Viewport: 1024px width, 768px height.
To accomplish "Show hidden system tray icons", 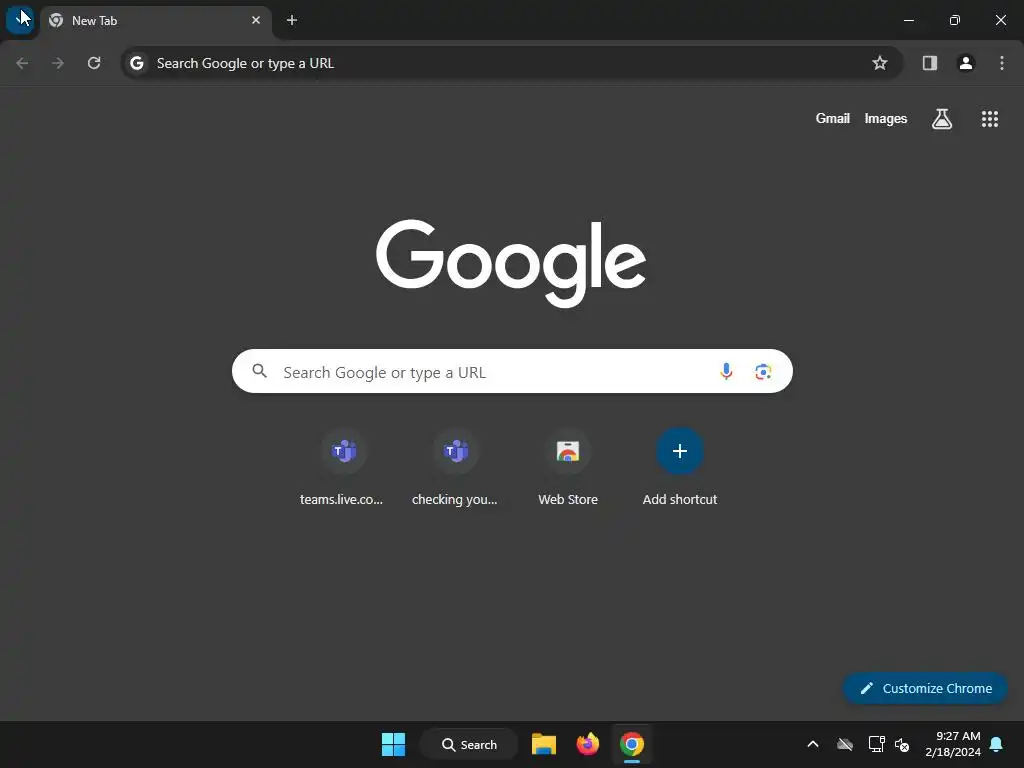I will click(813, 744).
